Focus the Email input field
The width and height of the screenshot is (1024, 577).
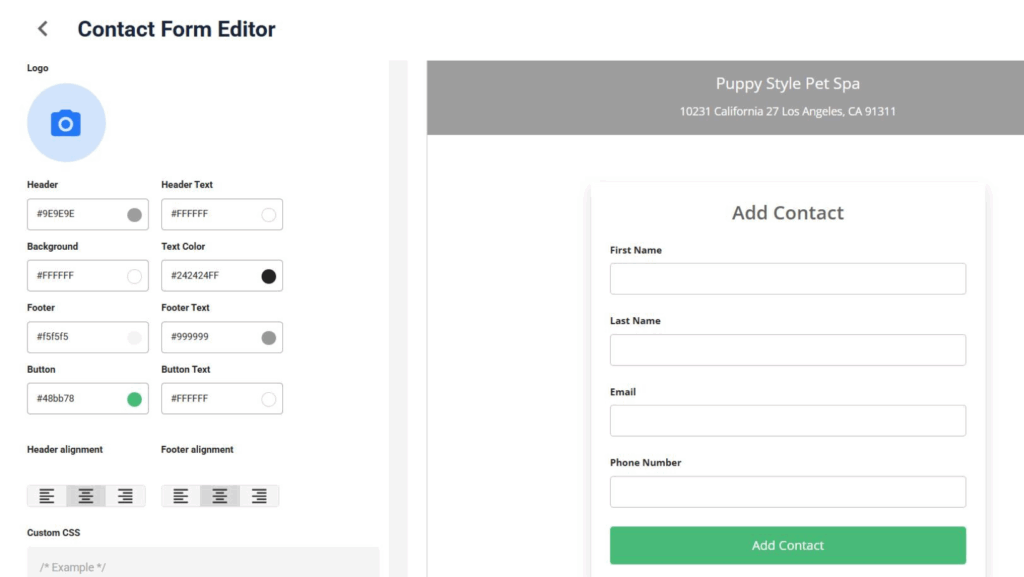(x=788, y=420)
